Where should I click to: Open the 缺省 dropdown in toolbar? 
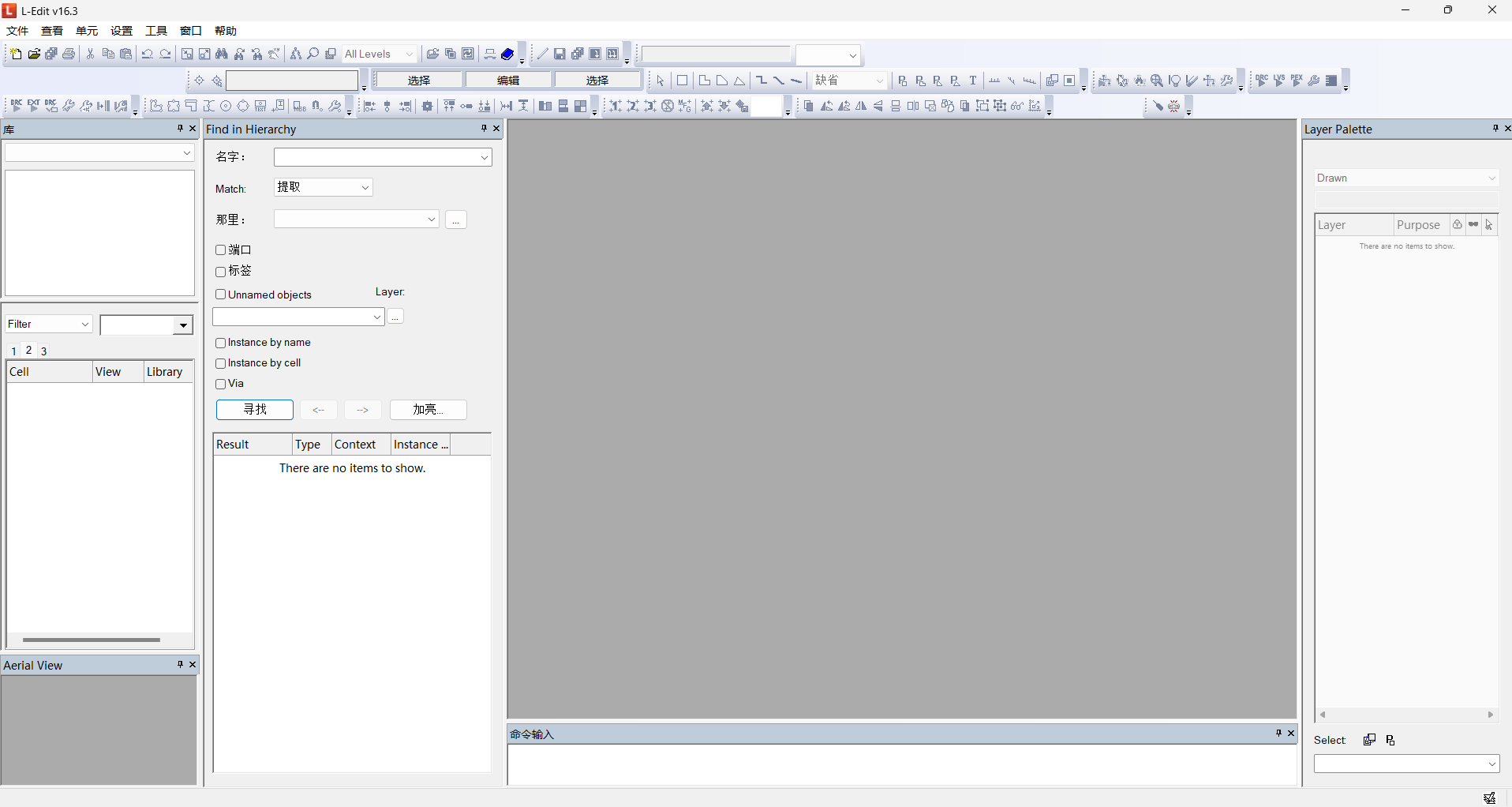click(850, 81)
